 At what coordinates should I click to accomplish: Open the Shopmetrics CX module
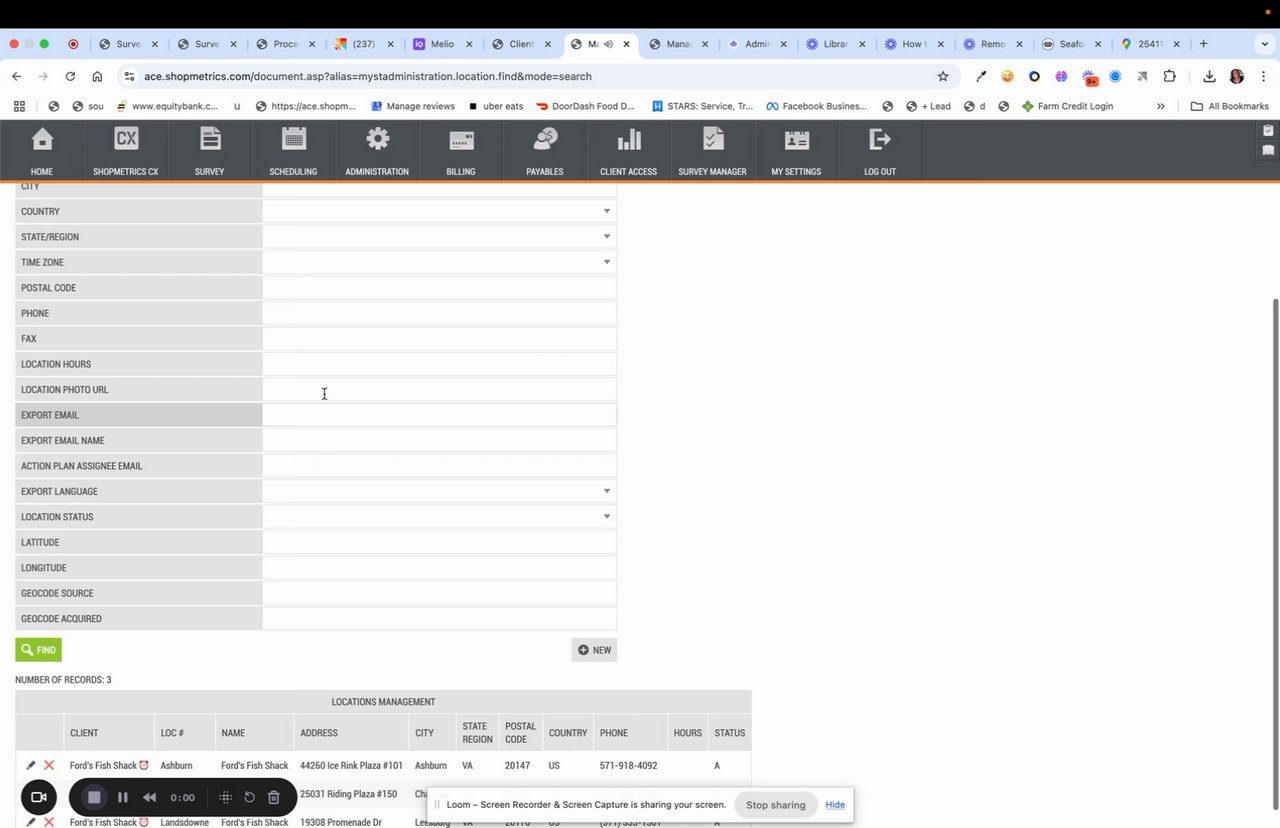tap(126, 150)
